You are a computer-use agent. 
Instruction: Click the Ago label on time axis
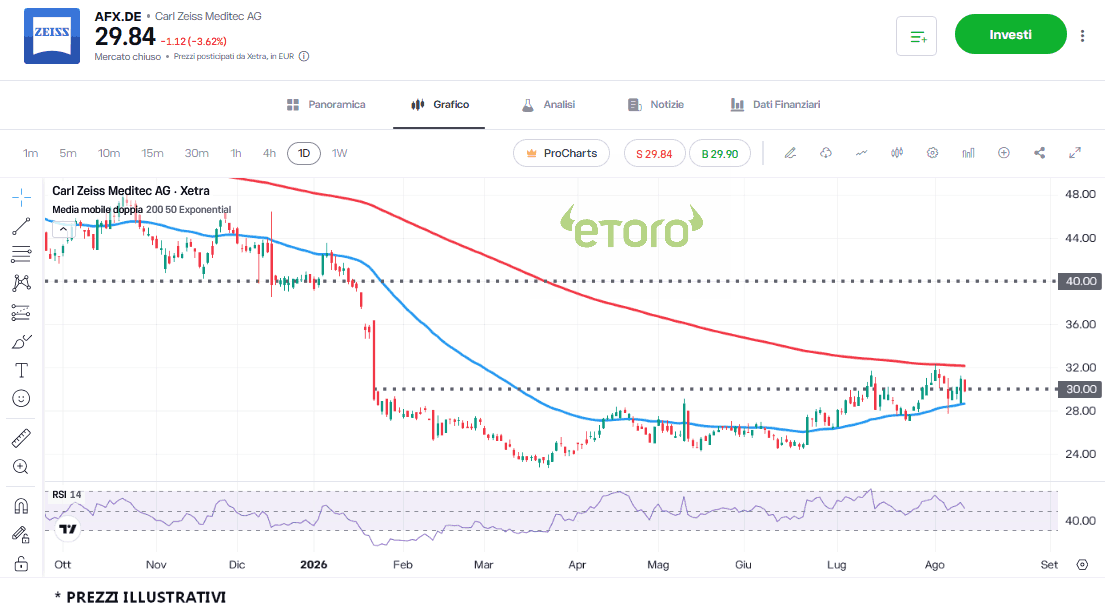934,565
